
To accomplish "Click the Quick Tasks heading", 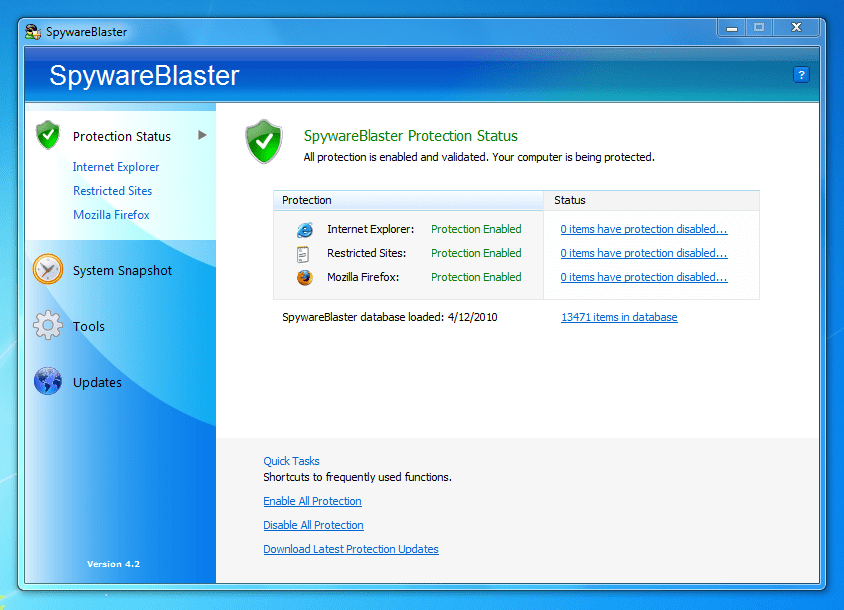I will (x=291, y=461).
